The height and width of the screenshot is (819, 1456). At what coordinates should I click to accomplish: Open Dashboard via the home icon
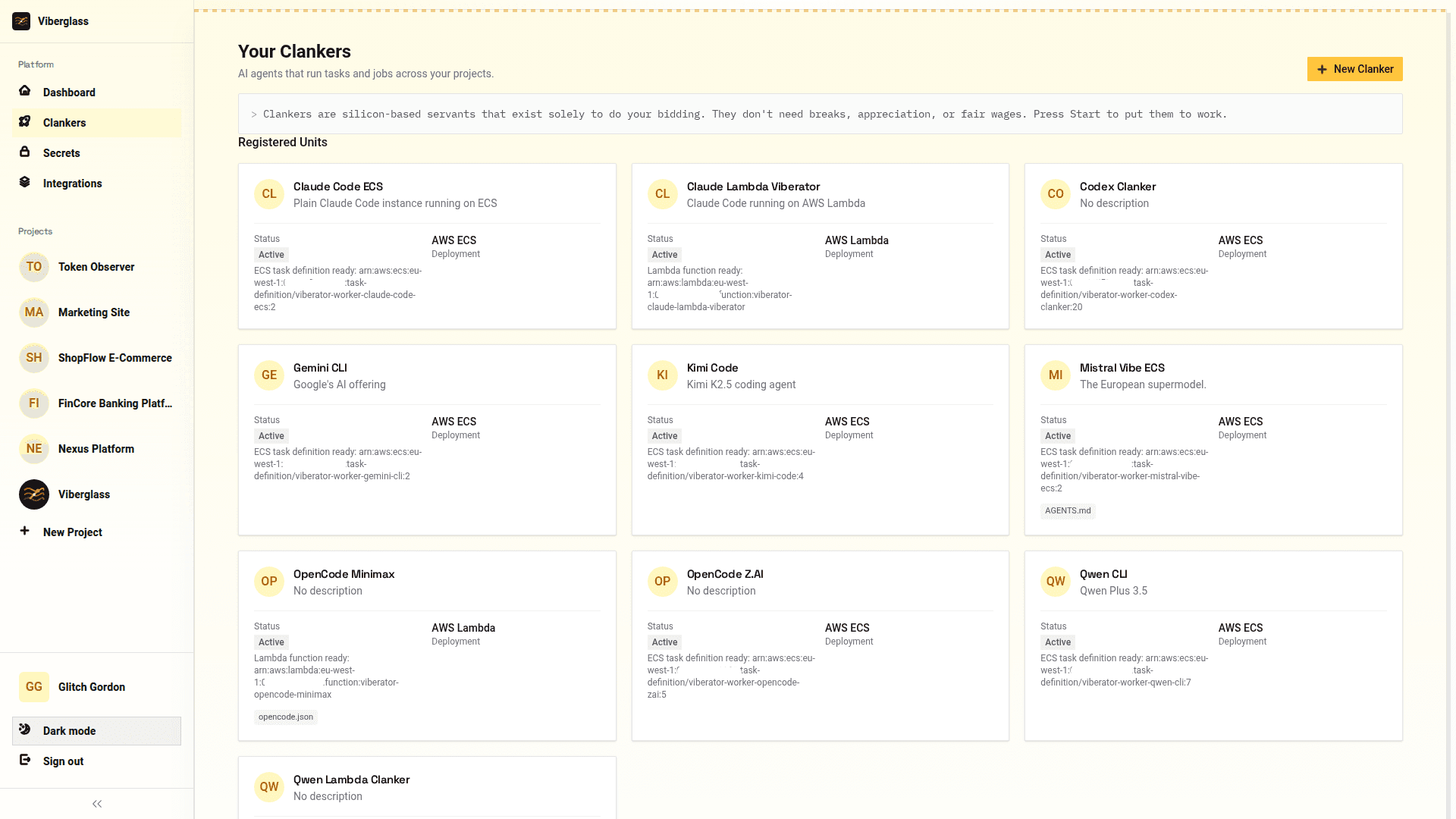tap(25, 92)
